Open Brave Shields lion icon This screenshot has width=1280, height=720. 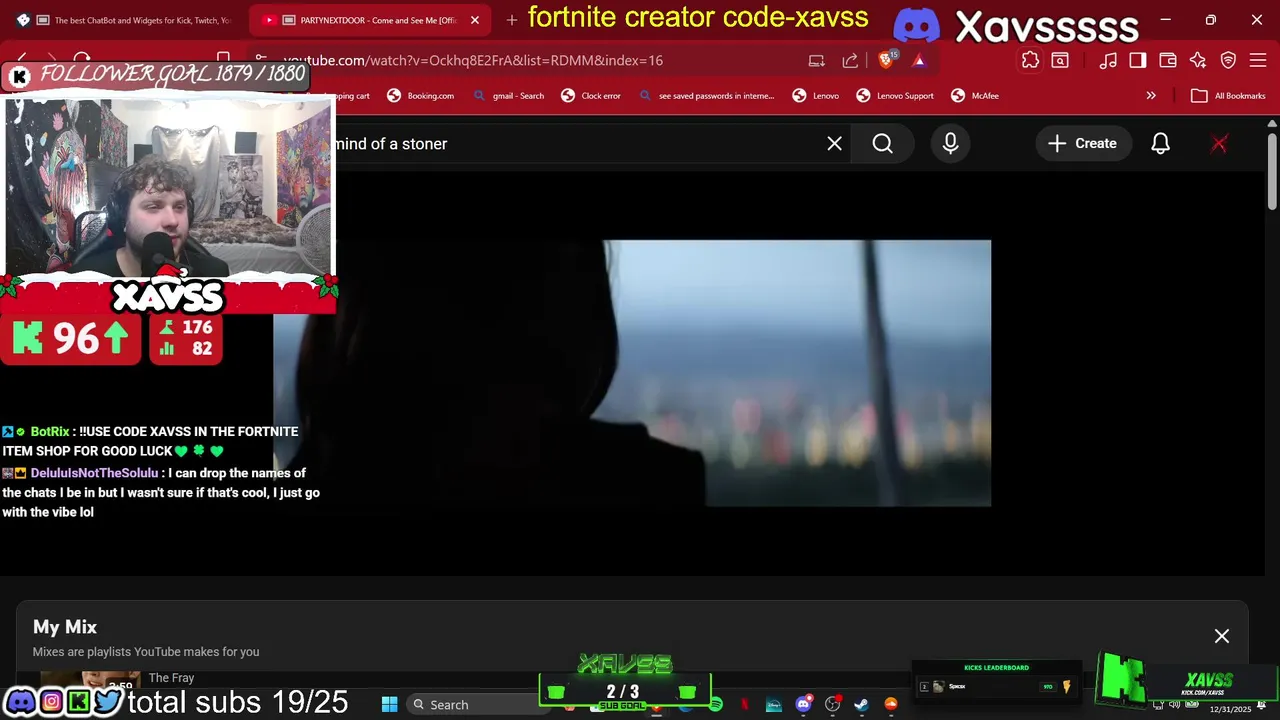tap(886, 60)
